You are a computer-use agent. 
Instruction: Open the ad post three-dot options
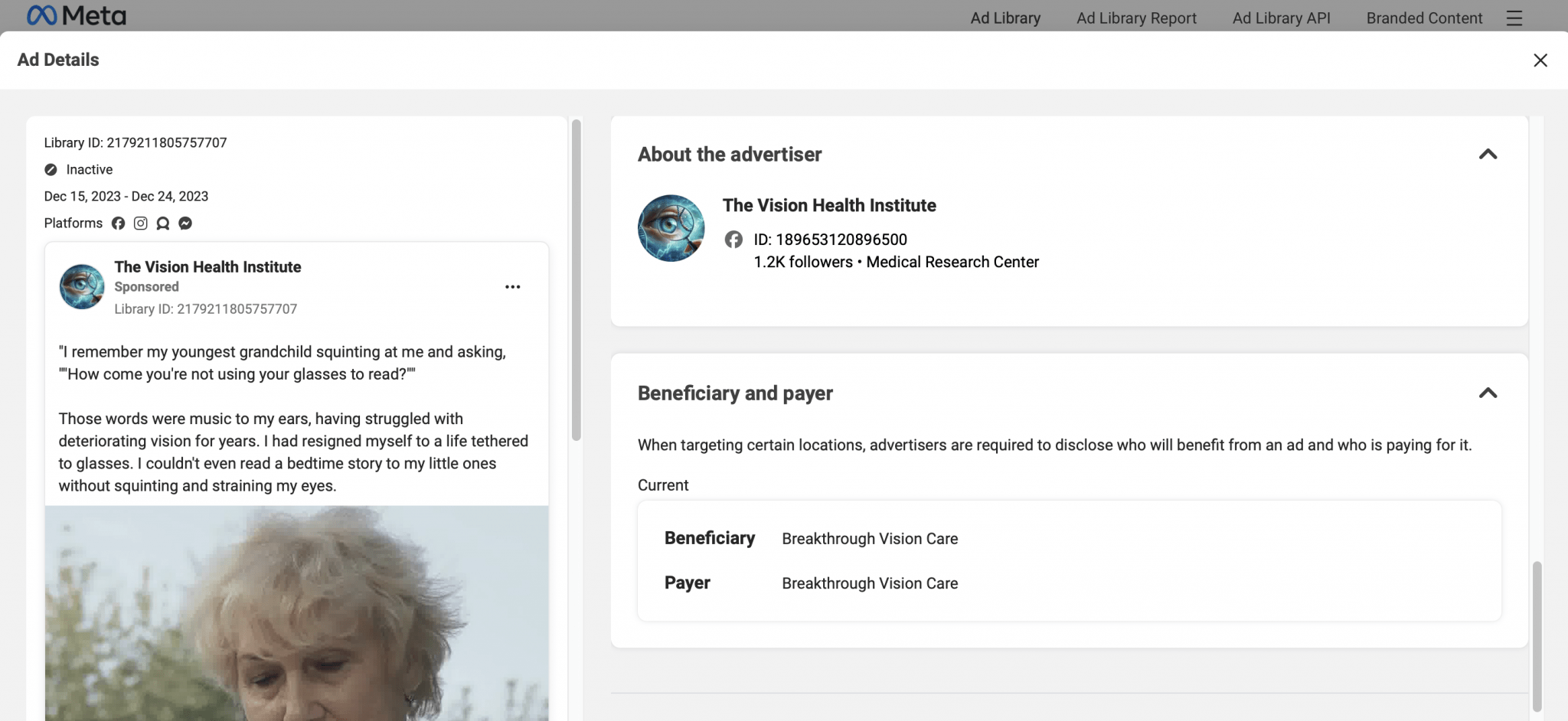tap(512, 287)
